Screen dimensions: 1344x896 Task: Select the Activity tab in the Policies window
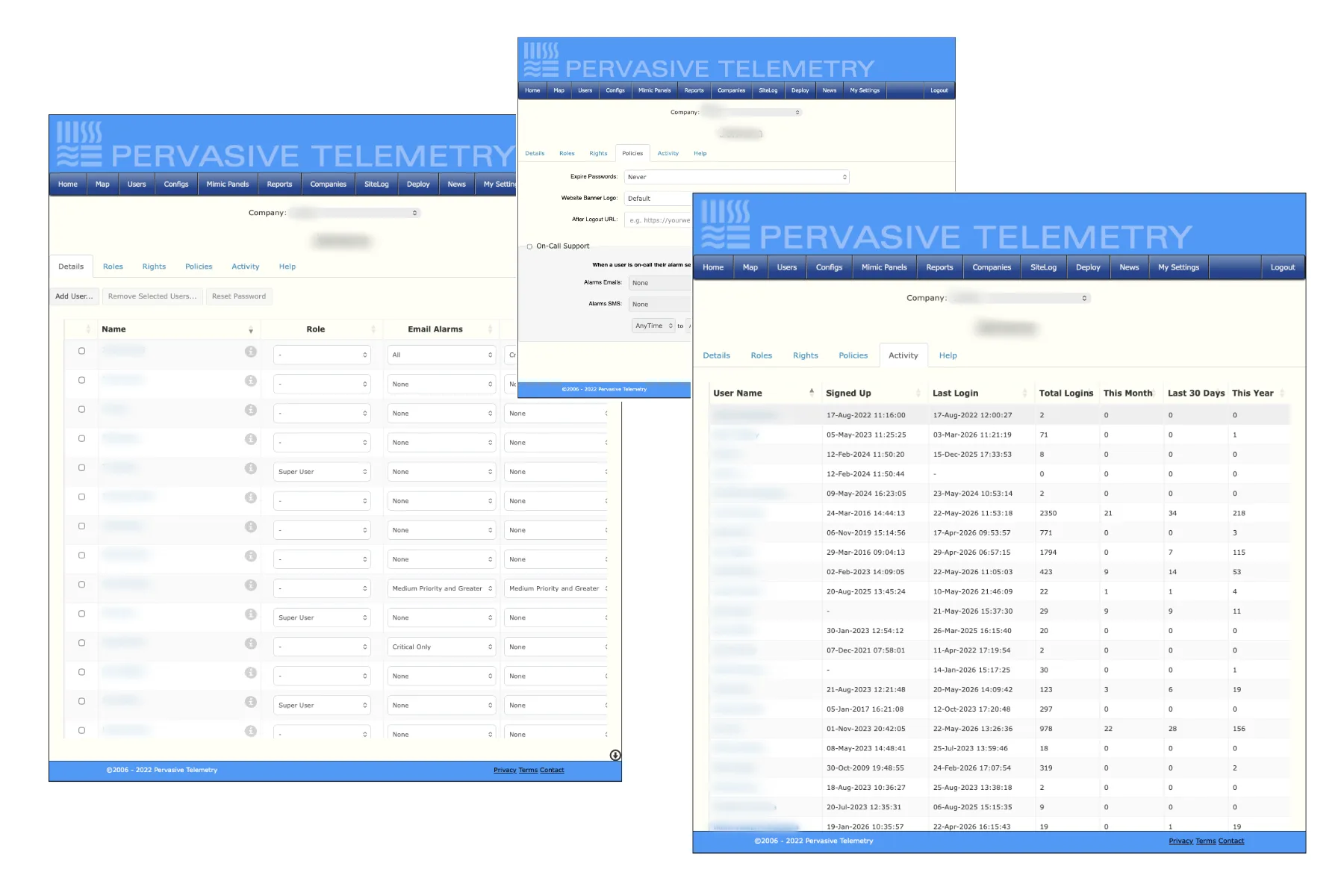[x=668, y=154]
